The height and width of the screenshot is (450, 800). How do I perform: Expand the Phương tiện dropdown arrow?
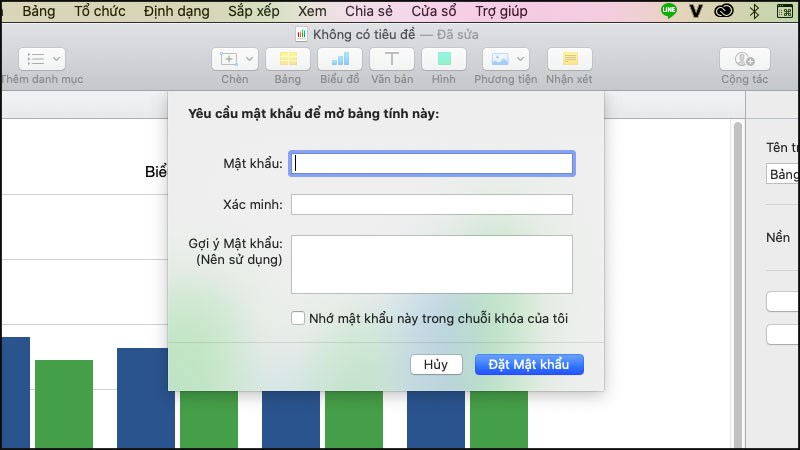[x=520, y=59]
